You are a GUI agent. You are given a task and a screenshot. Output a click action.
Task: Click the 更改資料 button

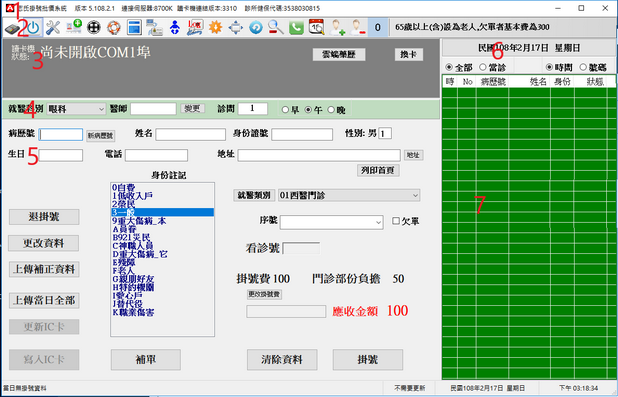point(43,243)
